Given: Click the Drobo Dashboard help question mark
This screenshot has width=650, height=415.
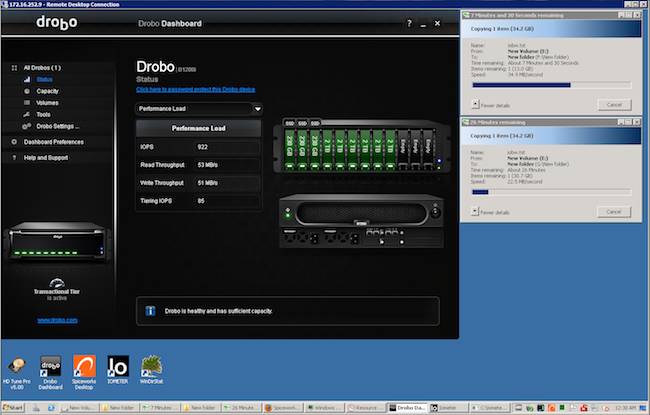Looking at the screenshot, I should (x=409, y=23).
